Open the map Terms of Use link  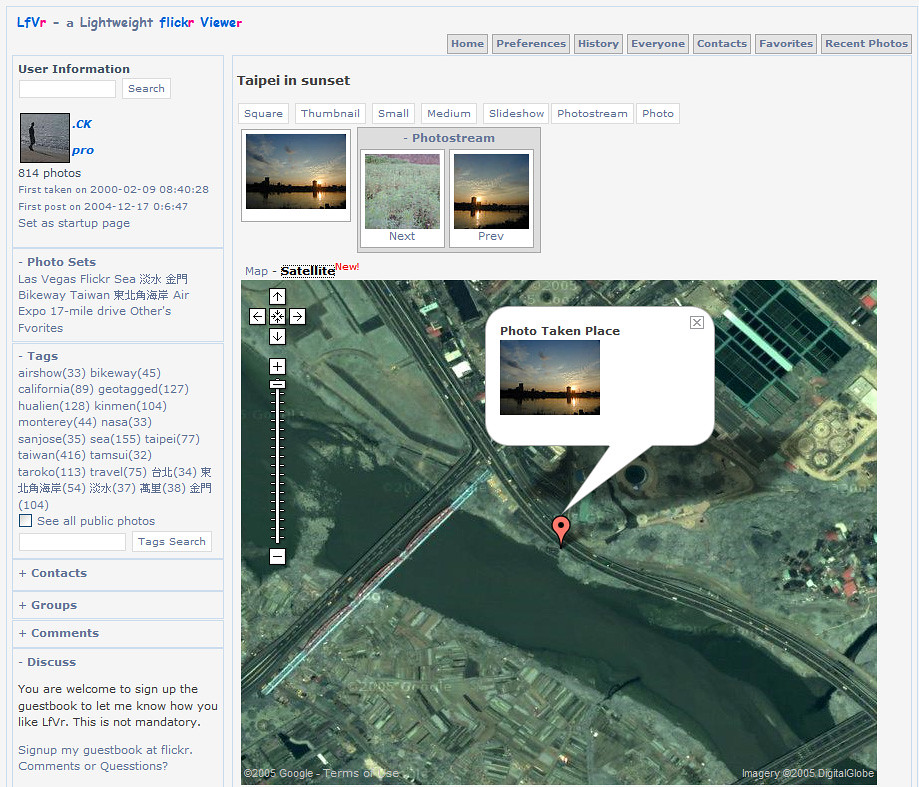tap(361, 773)
